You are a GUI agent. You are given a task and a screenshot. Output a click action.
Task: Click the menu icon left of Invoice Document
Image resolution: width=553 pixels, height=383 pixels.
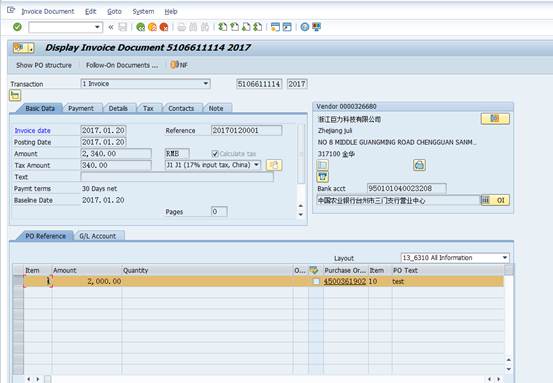coord(11,10)
